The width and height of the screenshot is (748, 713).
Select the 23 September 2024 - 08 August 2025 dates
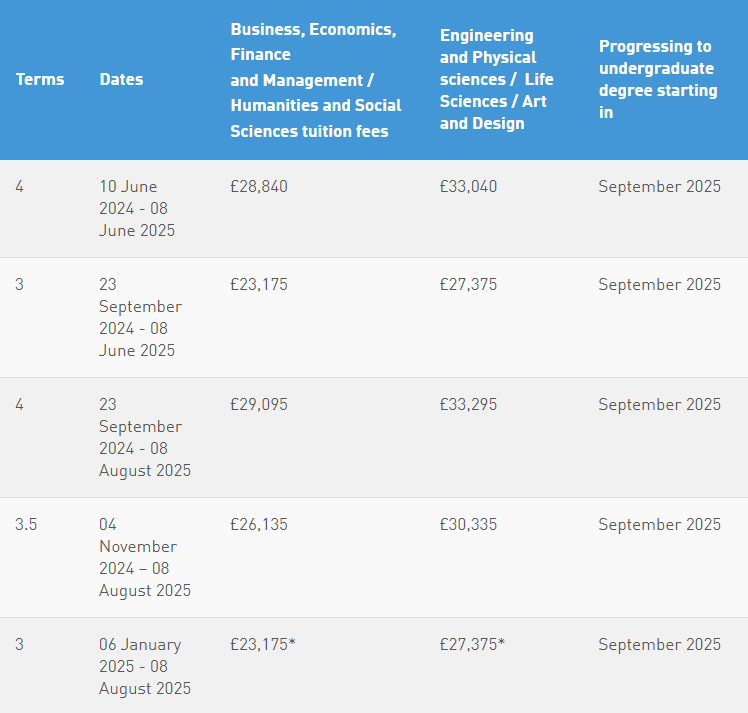pos(145,437)
